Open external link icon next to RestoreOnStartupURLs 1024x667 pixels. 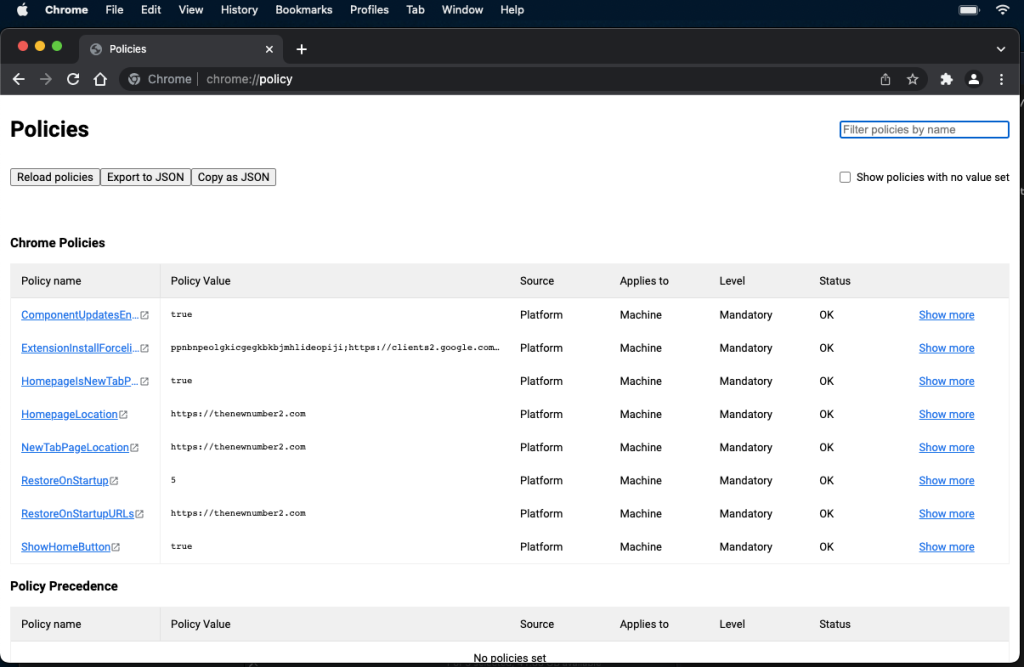click(140, 514)
